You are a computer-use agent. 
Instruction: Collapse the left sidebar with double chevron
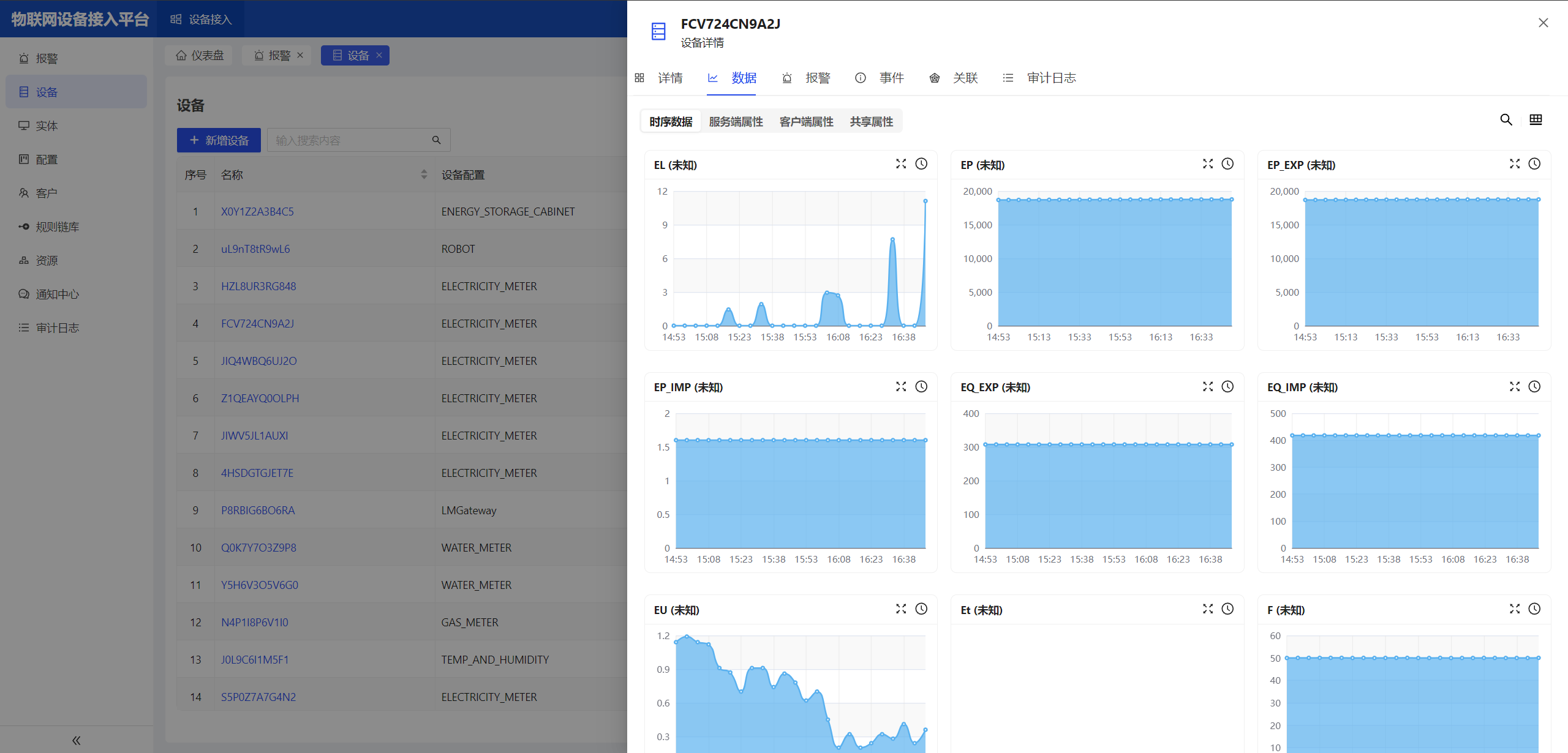76,740
